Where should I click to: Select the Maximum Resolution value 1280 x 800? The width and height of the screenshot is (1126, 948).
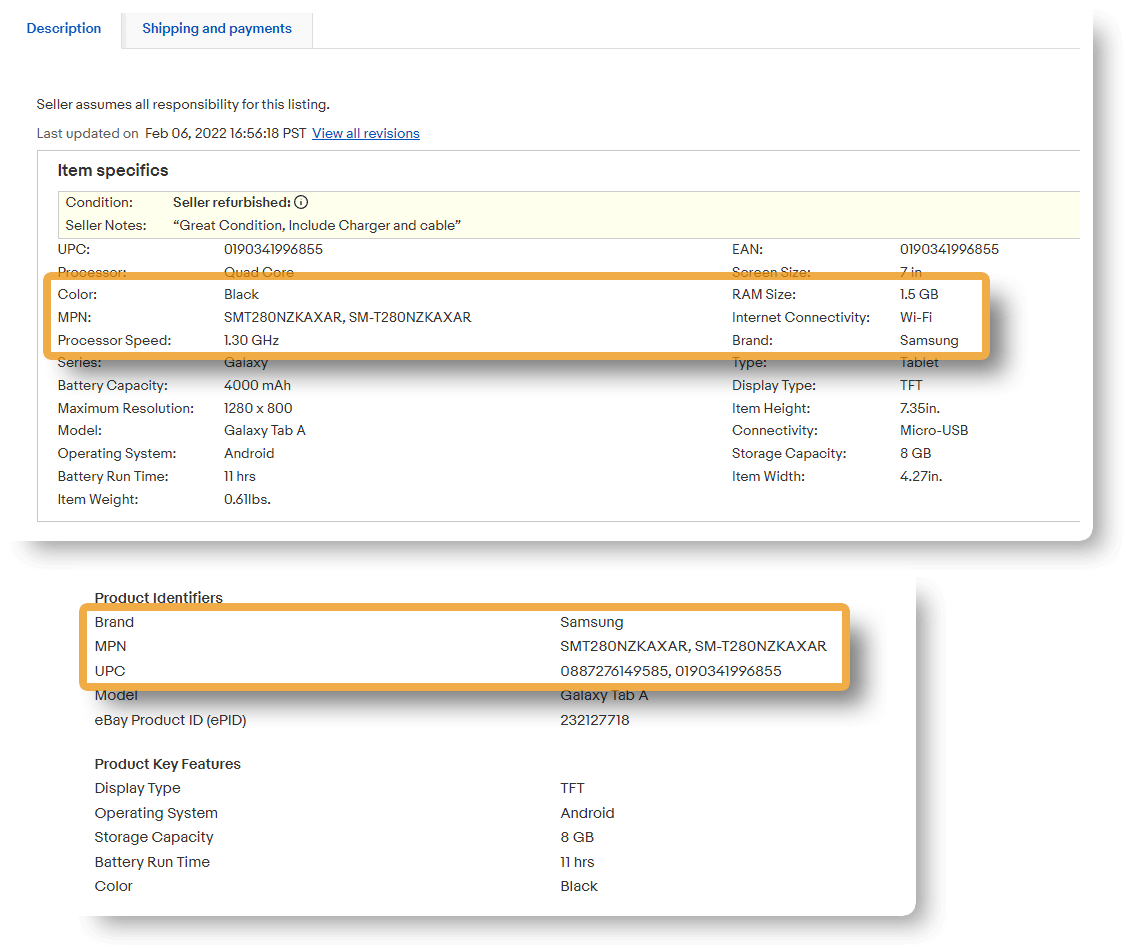coord(258,409)
